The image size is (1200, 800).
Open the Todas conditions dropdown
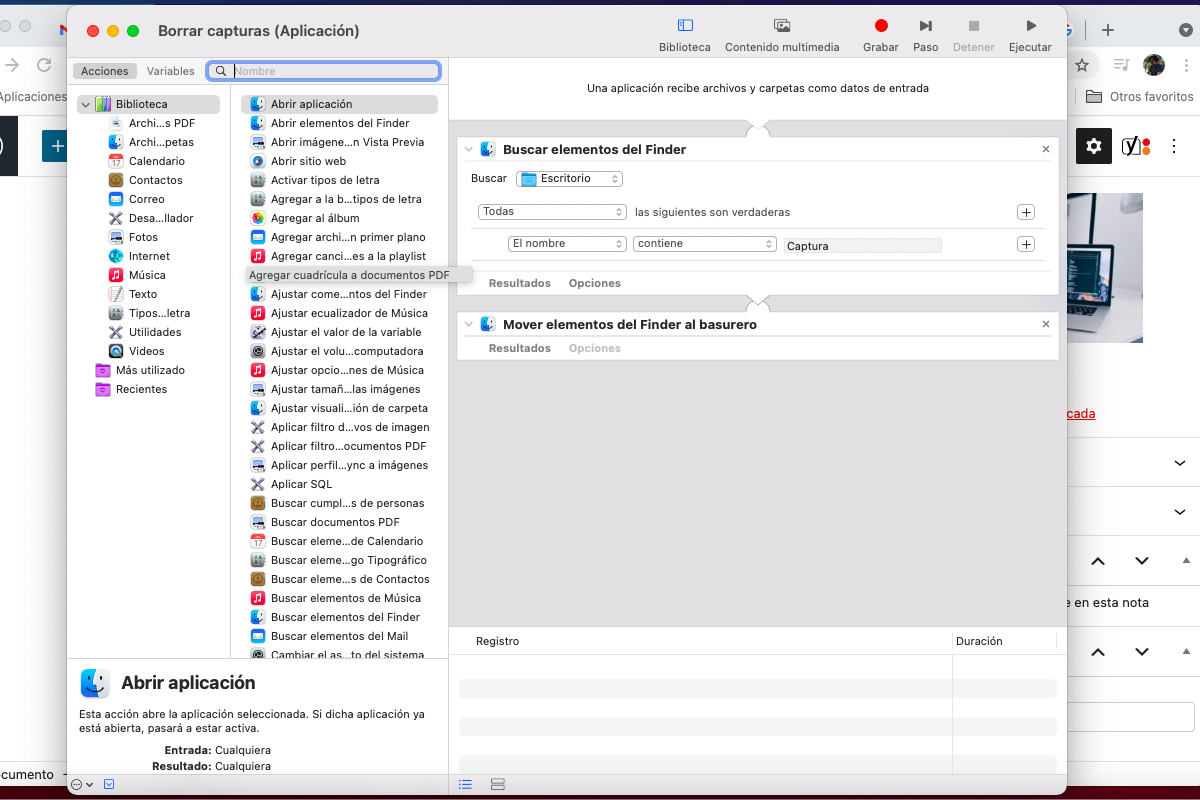click(x=552, y=212)
